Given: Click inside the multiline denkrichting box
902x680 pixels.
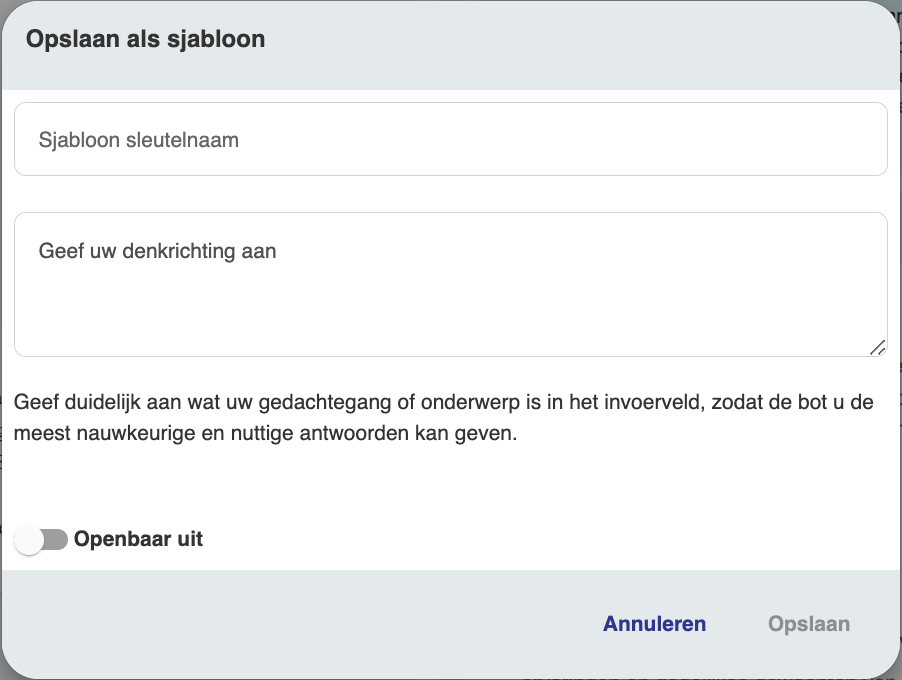Looking at the screenshot, I should [450, 300].
